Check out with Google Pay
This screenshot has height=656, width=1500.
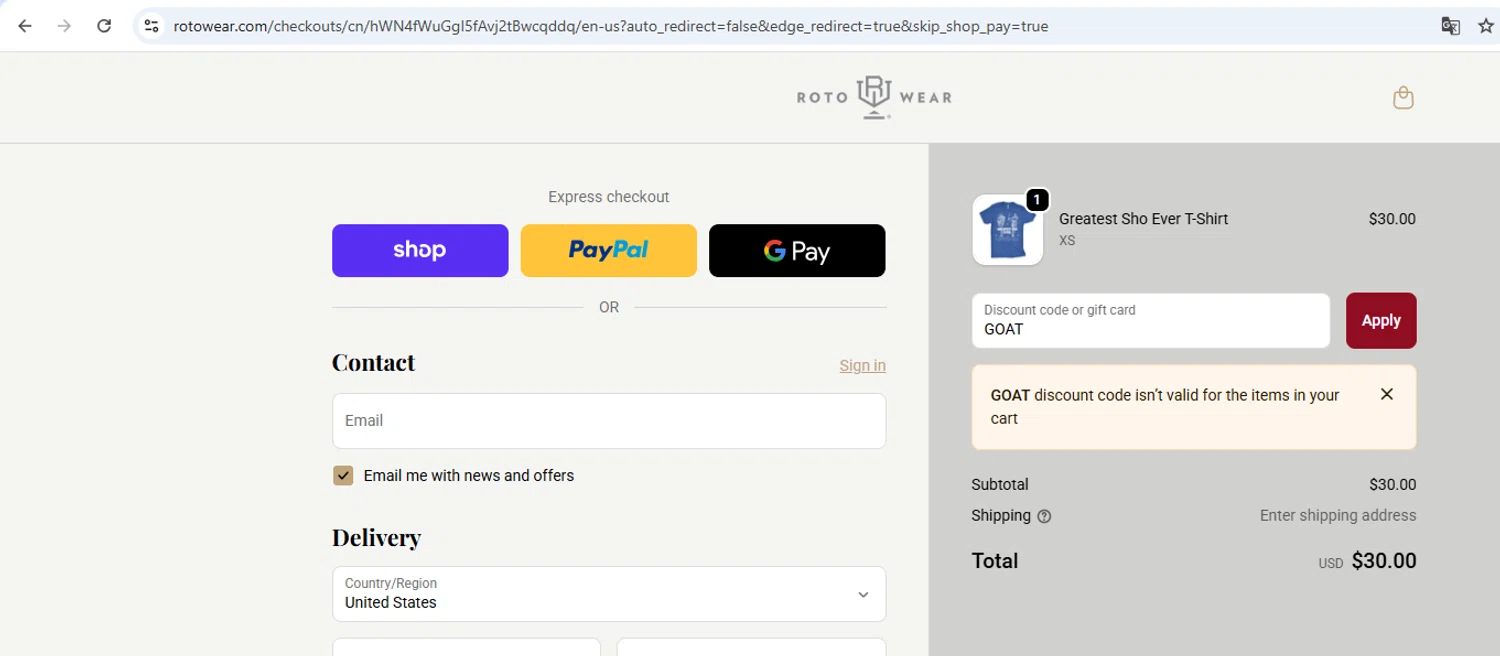coord(797,250)
